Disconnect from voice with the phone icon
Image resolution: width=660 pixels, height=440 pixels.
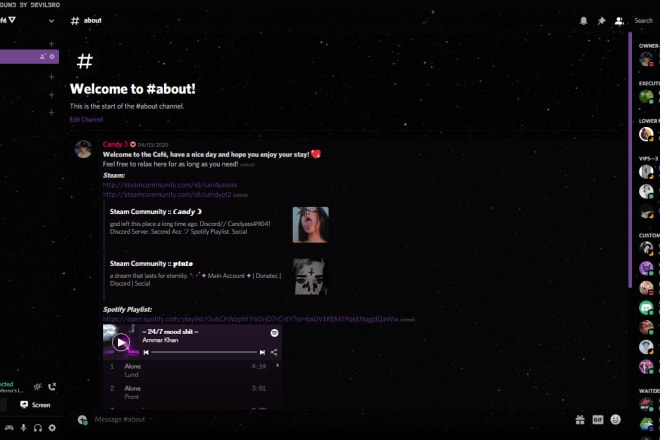[52, 387]
